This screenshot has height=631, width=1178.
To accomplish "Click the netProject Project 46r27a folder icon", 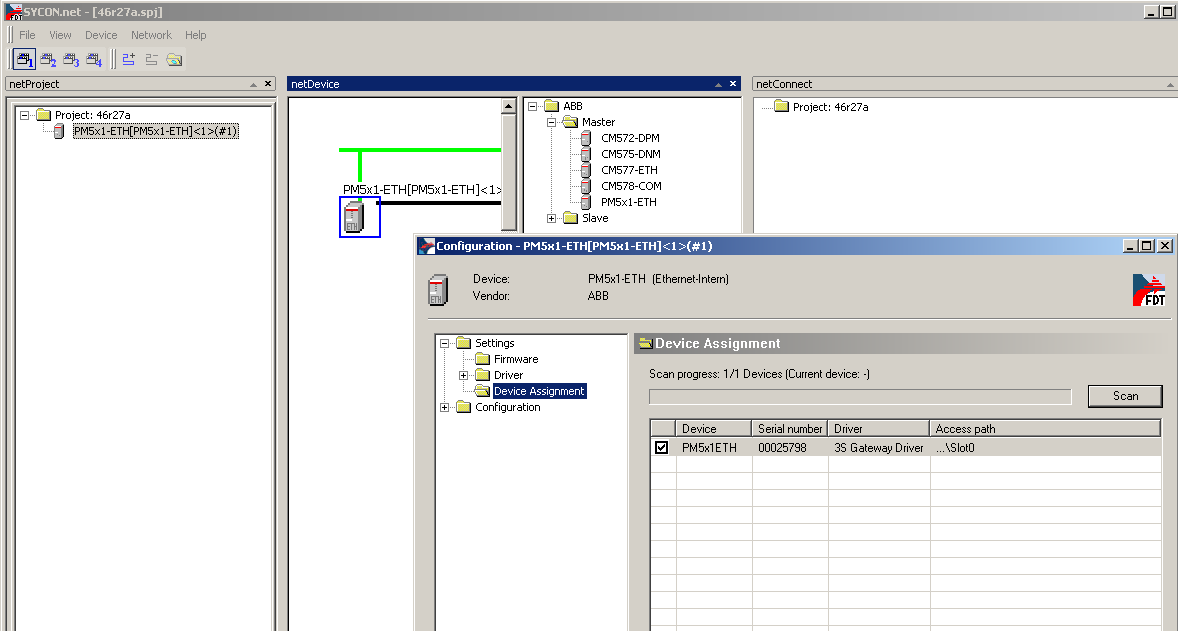I will tap(44, 115).
